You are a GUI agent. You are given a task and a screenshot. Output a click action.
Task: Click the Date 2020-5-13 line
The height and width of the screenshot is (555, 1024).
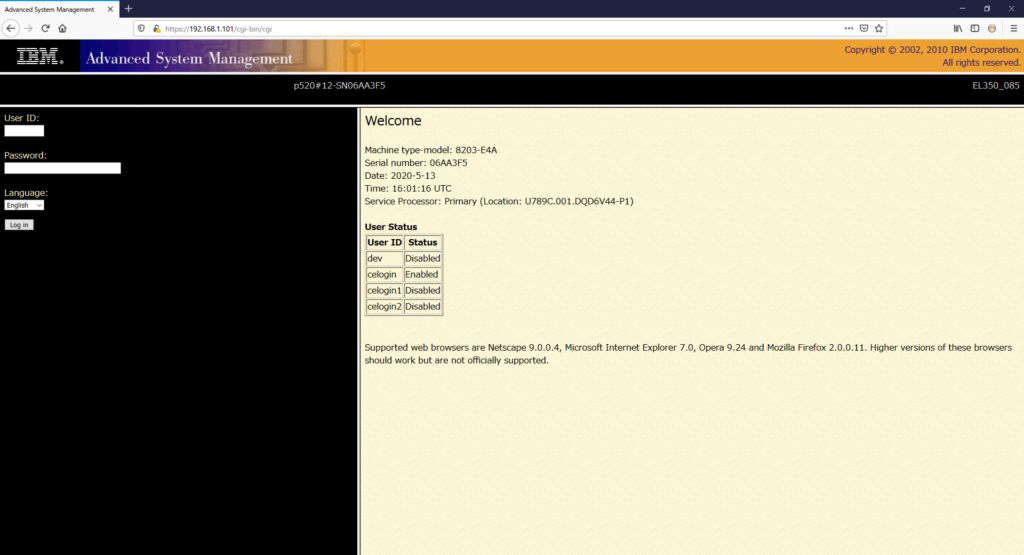(400, 176)
